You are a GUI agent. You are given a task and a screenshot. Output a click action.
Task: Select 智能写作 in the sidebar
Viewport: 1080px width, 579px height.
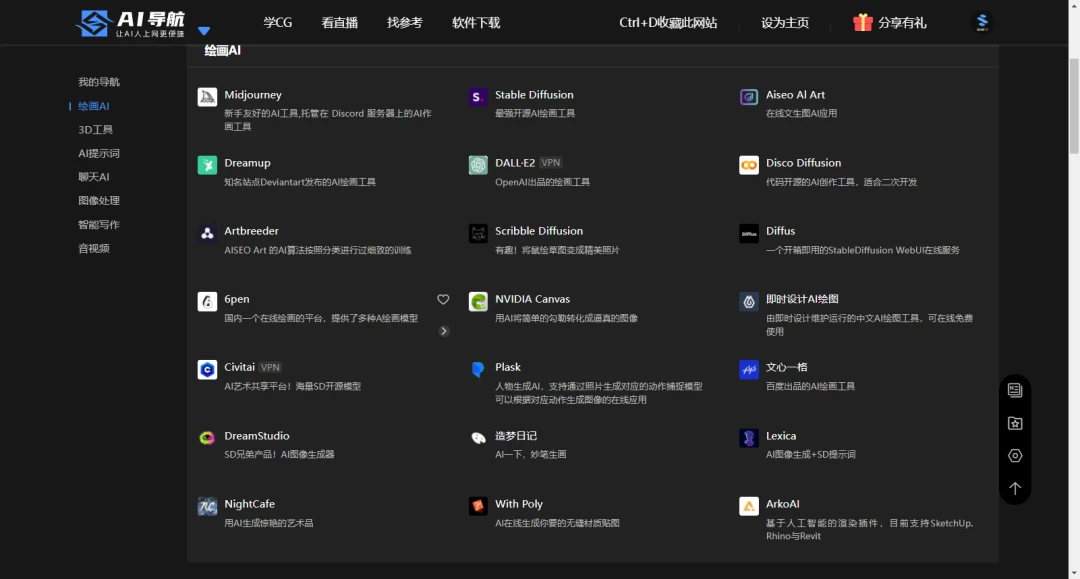coord(98,224)
